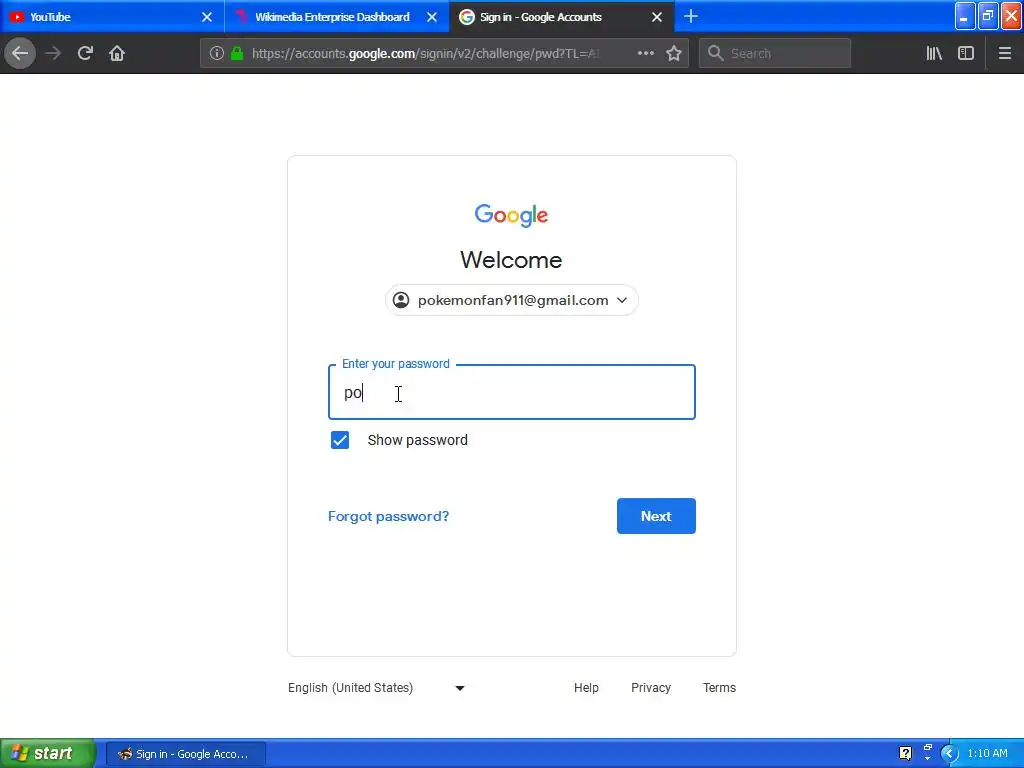
Task: Click the account avatar icon beside email
Action: pyautogui.click(x=401, y=300)
